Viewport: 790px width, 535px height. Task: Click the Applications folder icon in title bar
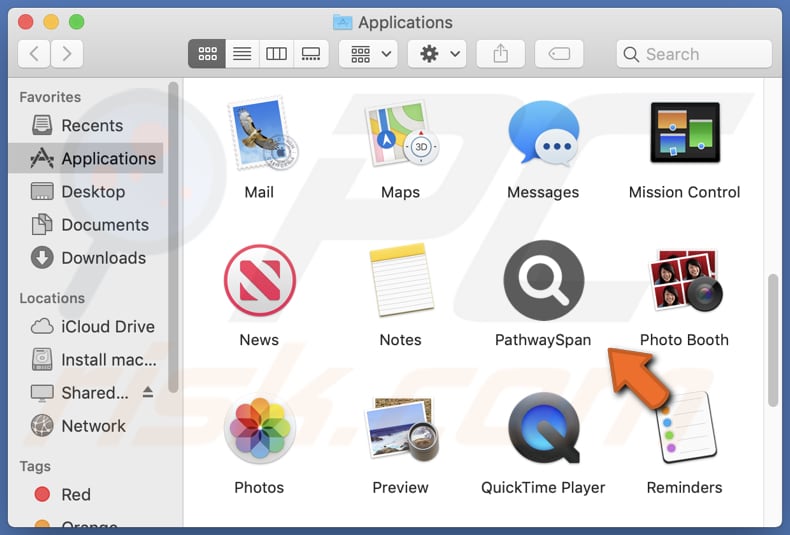point(343,22)
